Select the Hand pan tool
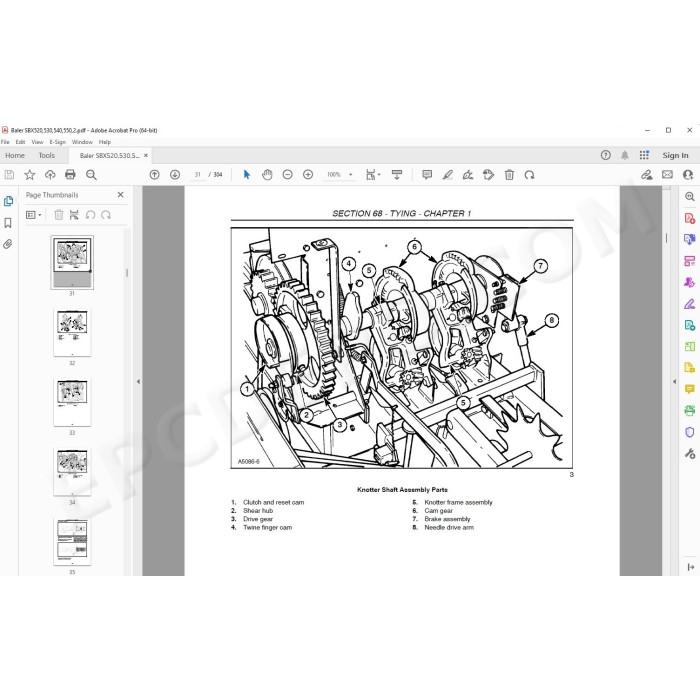 click(x=267, y=175)
